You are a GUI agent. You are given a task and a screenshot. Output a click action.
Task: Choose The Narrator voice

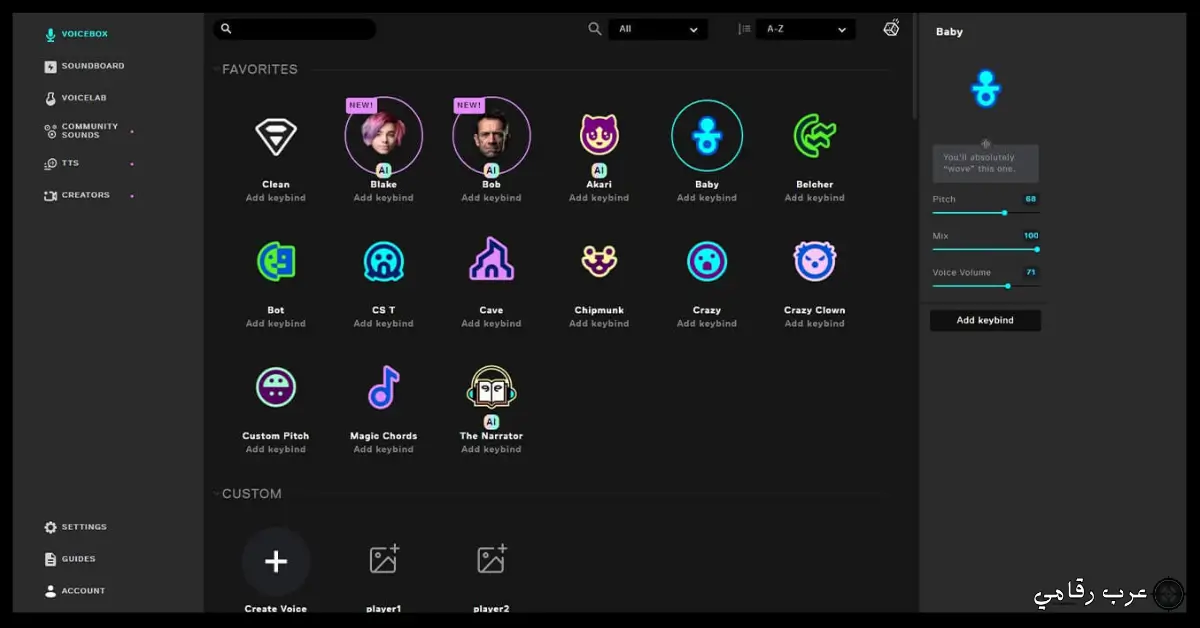(x=491, y=387)
